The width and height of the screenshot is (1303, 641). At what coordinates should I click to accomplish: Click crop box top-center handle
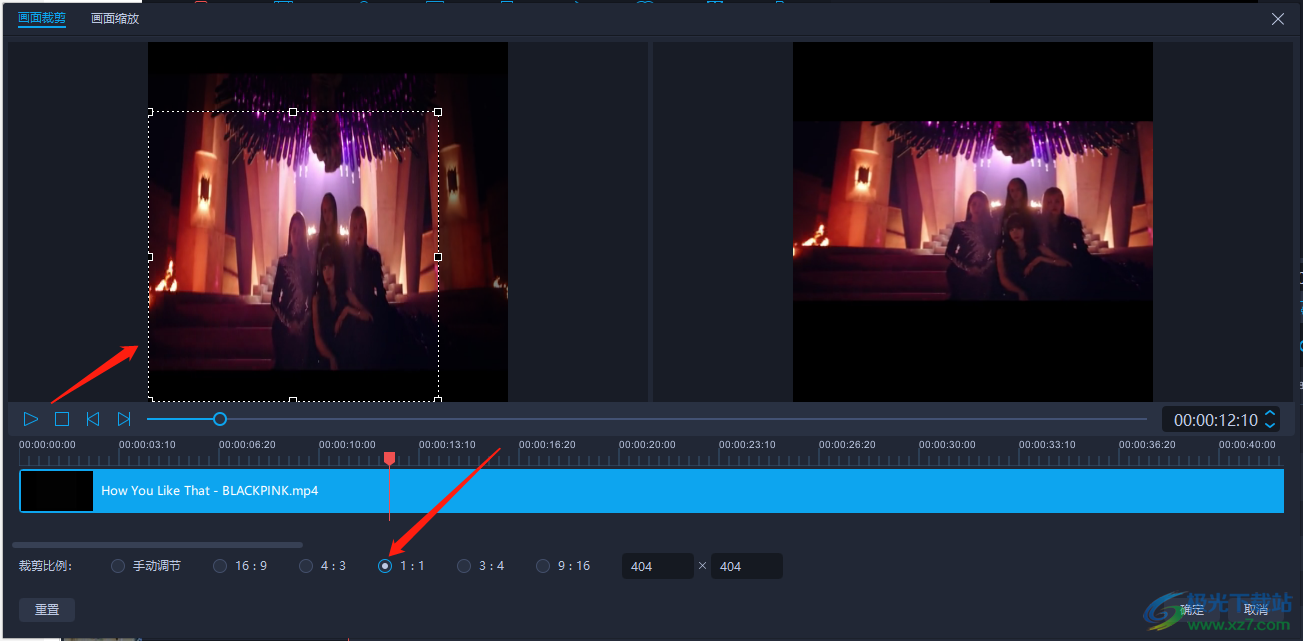click(x=293, y=112)
